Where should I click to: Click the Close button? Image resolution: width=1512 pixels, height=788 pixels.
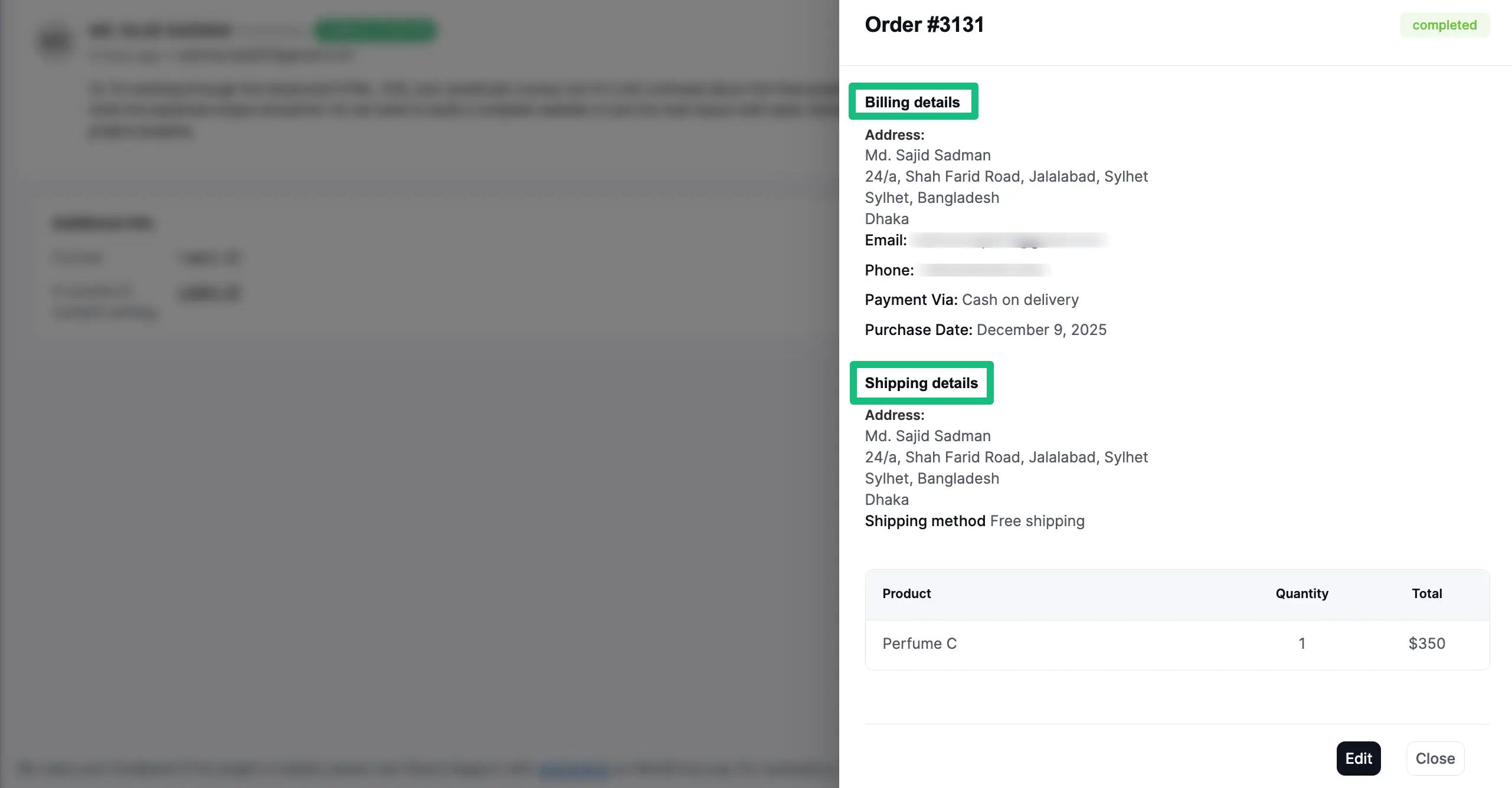point(1435,758)
